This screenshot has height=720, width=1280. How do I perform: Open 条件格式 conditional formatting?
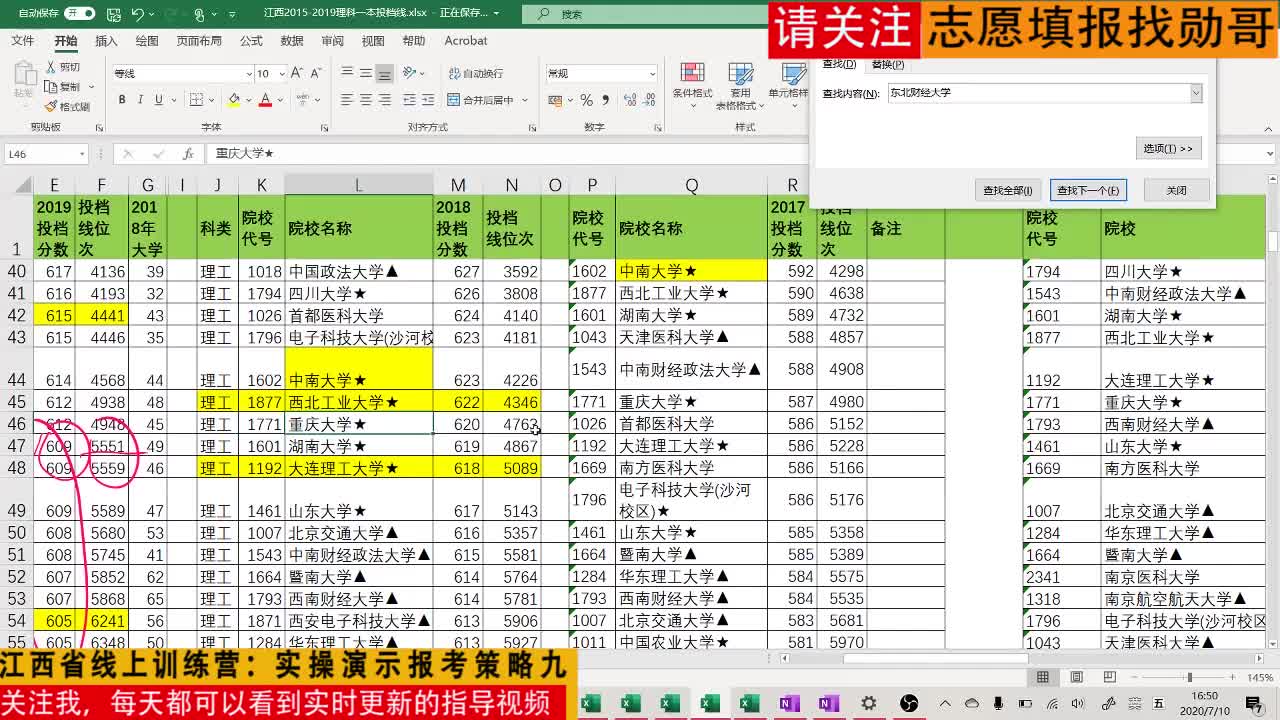click(x=692, y=87)
